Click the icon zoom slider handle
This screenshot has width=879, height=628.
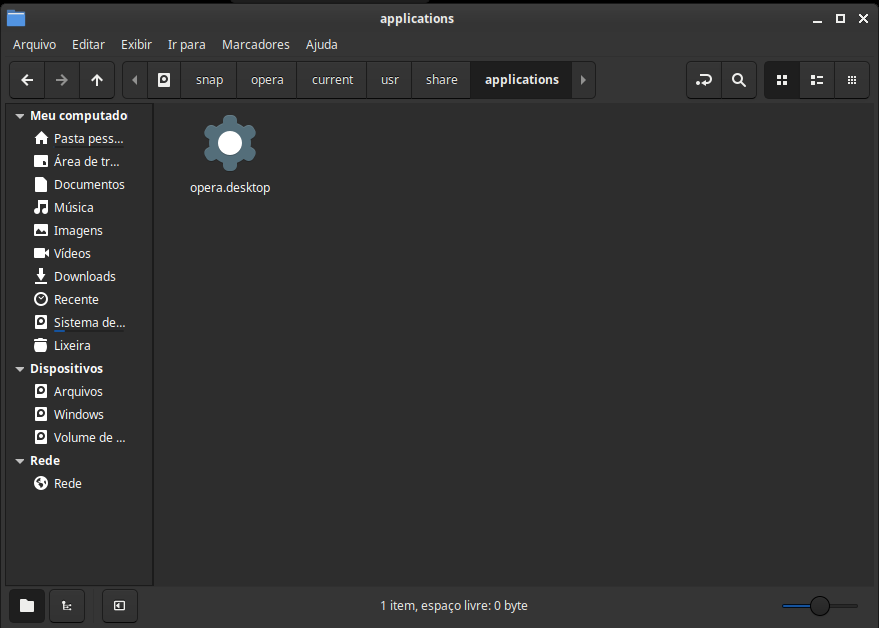(x=820, y=606)
